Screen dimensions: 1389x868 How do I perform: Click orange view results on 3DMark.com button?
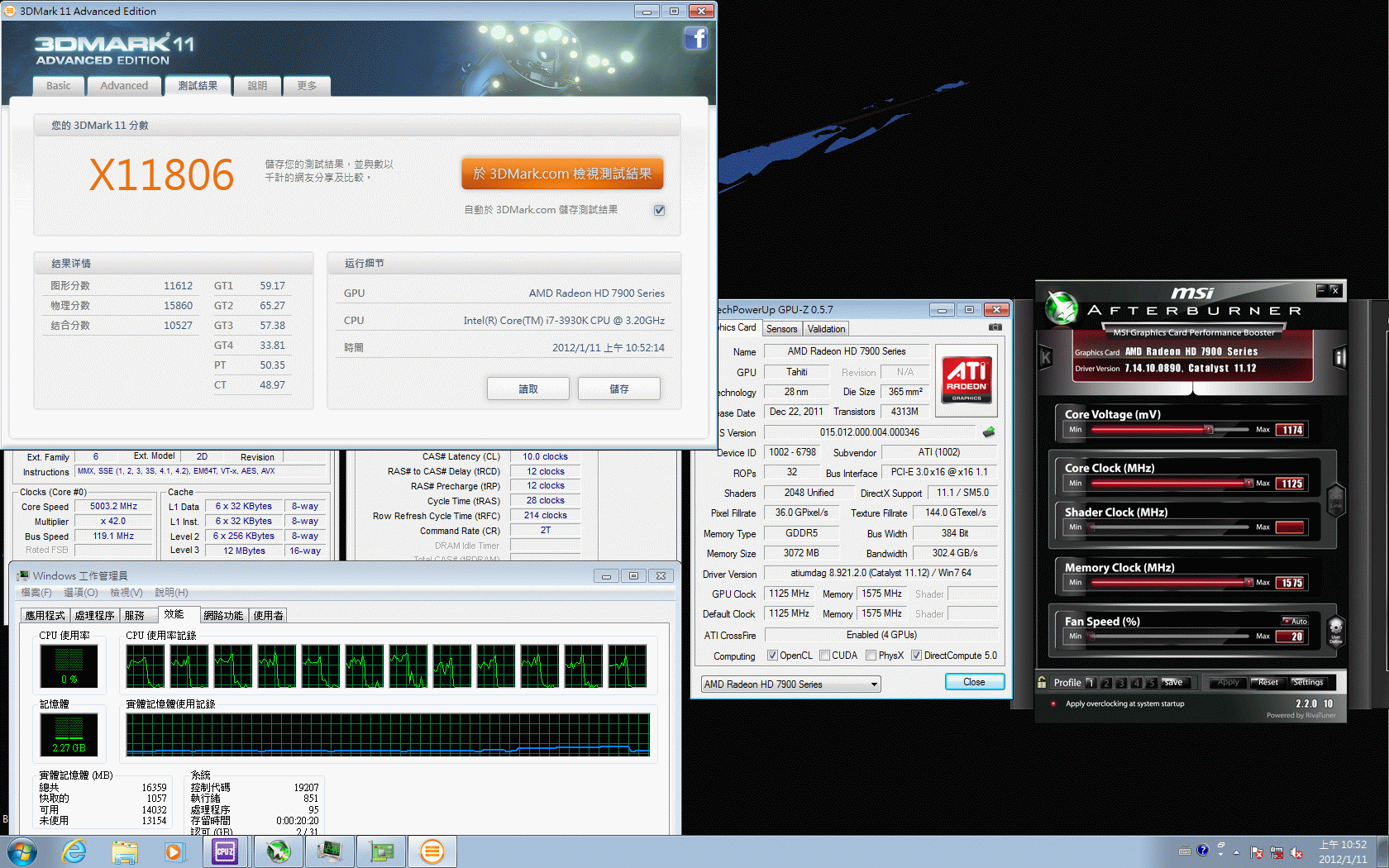tap(562, 174)
